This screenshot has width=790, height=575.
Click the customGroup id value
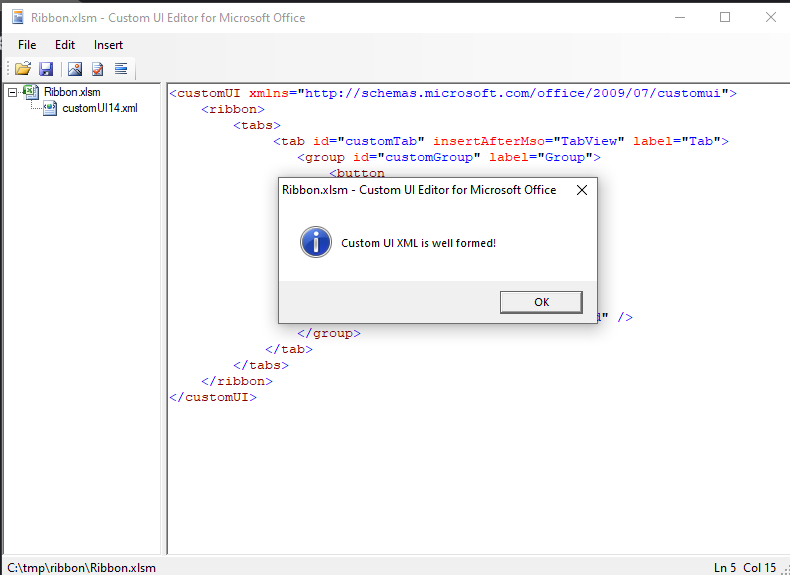[x=429, y=157]
